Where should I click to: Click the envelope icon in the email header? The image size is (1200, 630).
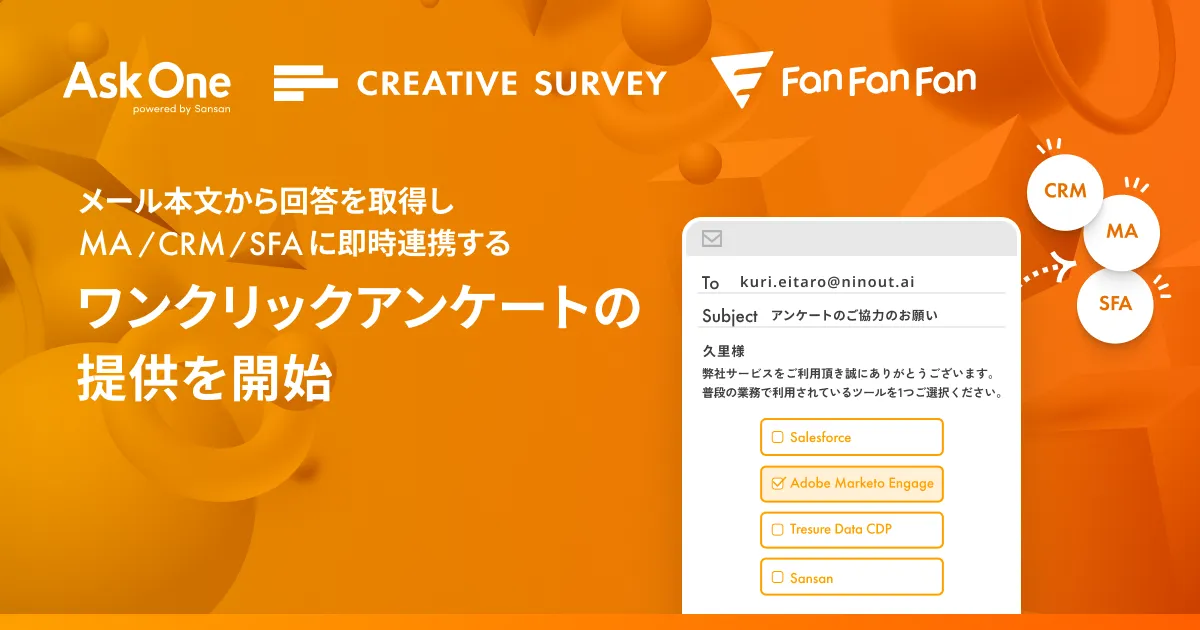click(712, 239)
